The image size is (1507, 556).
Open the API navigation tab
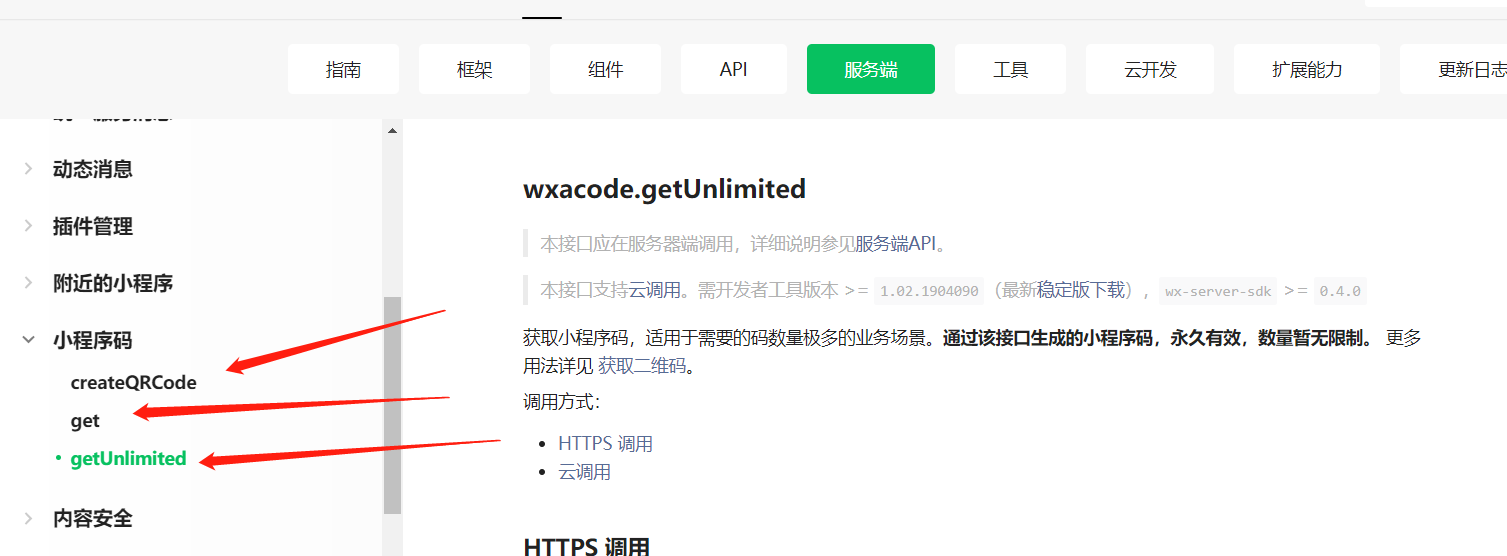[733, 70]
